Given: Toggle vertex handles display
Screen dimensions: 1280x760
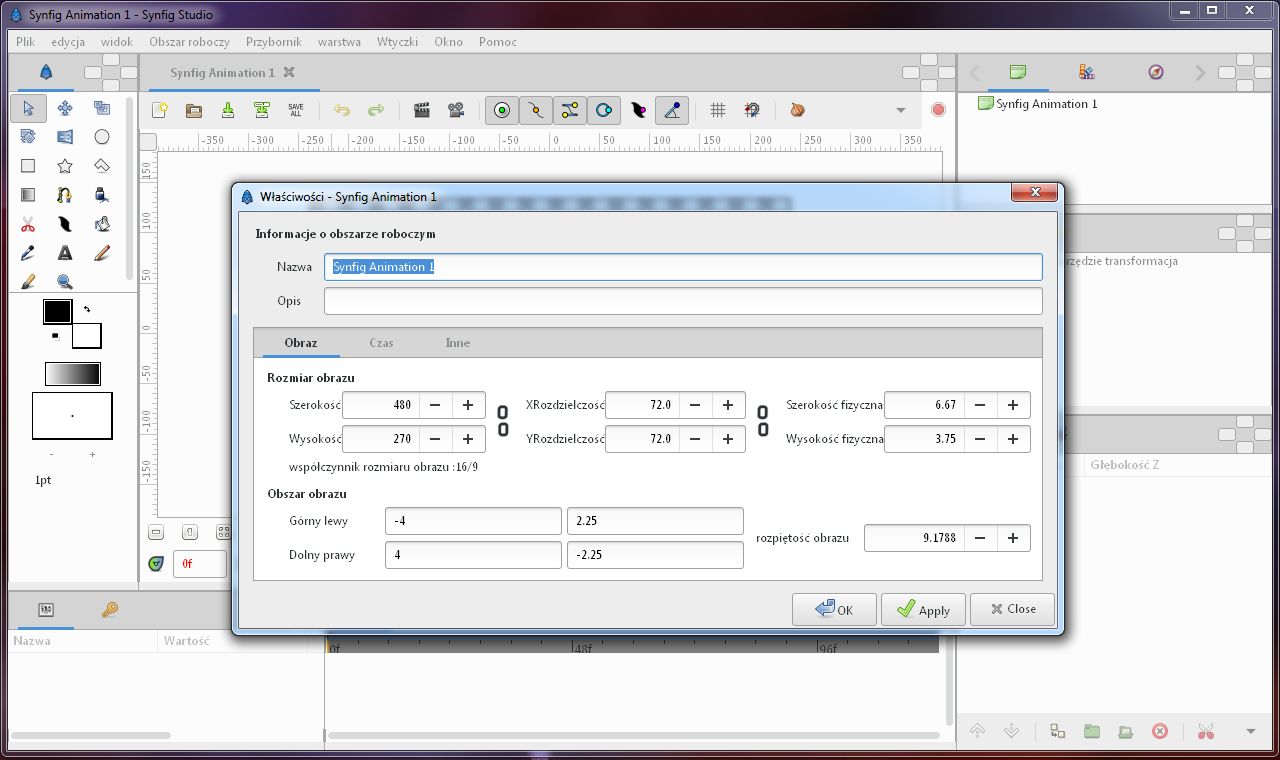Looking at the screenshot, I should click(x=536, y=110).
